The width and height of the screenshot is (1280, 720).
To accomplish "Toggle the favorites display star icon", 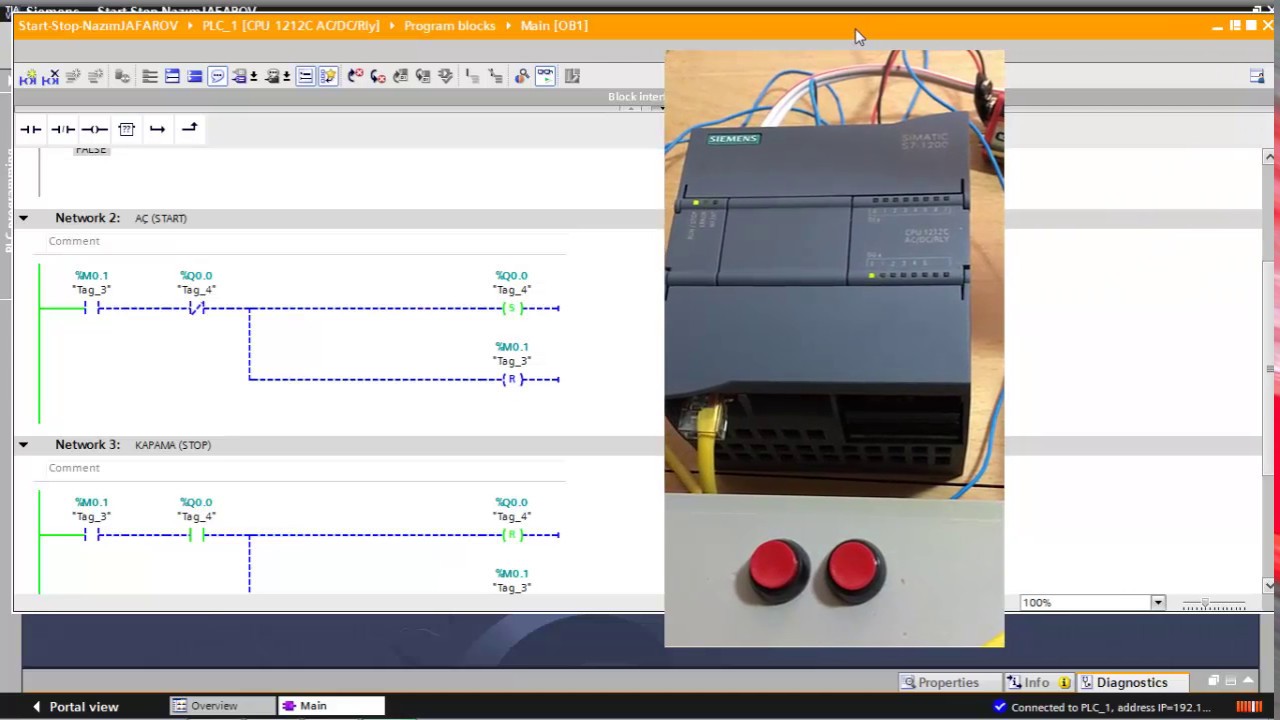I will click(x=328, y=76).
